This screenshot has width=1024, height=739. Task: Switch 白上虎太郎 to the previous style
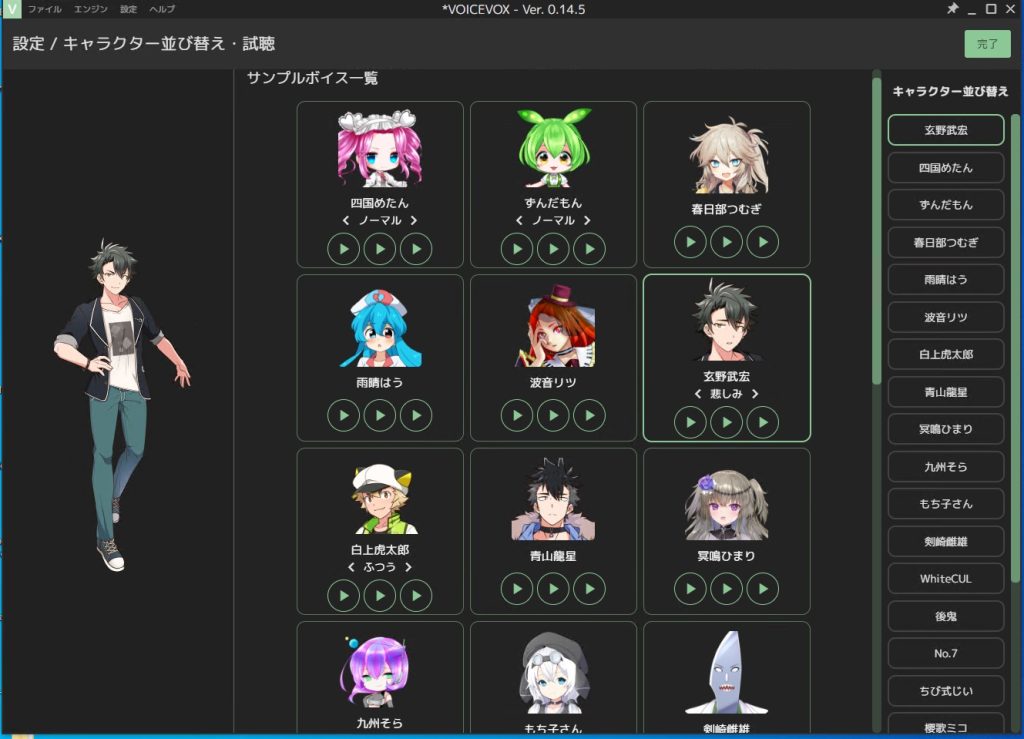coord(351,567)
